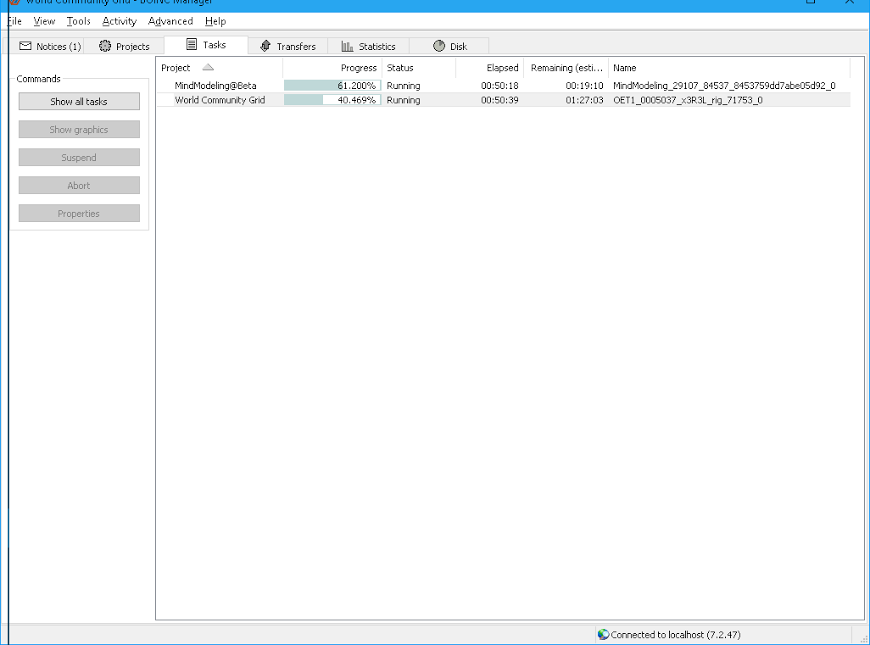Click elapsed time 00:50:18
Viewport: 870px width, 645px height.
click(x=499, y=85)
